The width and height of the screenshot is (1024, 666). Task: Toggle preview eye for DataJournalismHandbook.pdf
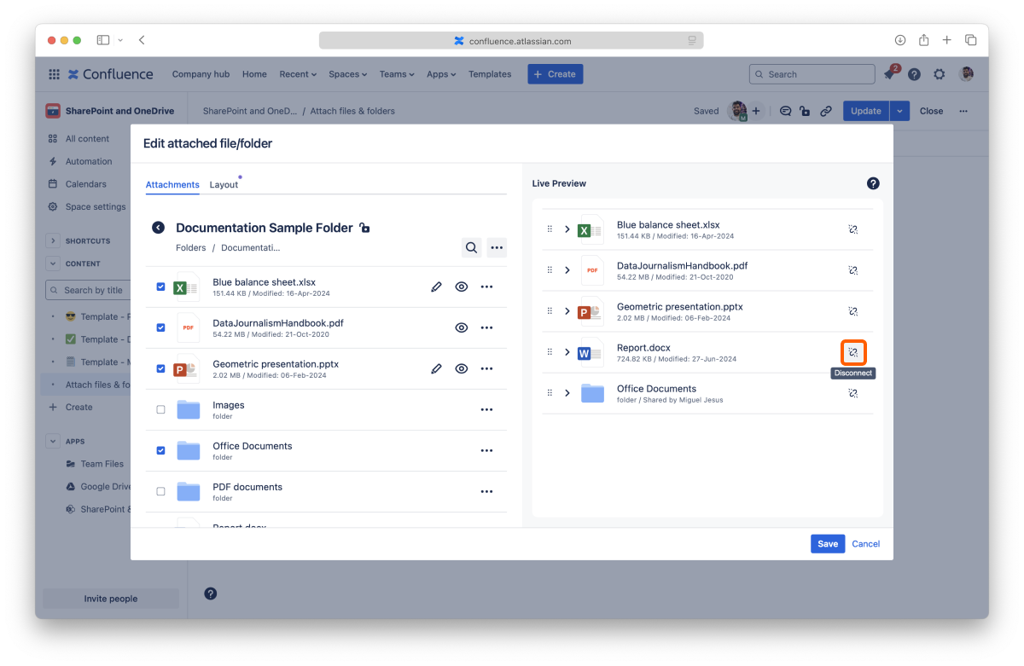tap(461, 328)
